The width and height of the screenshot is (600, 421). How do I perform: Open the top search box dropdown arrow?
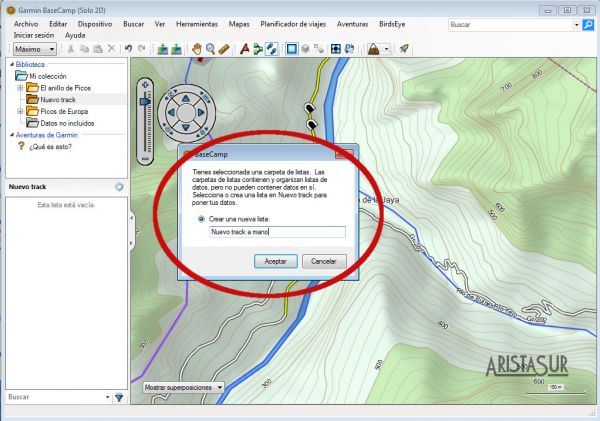pos(576,25)
